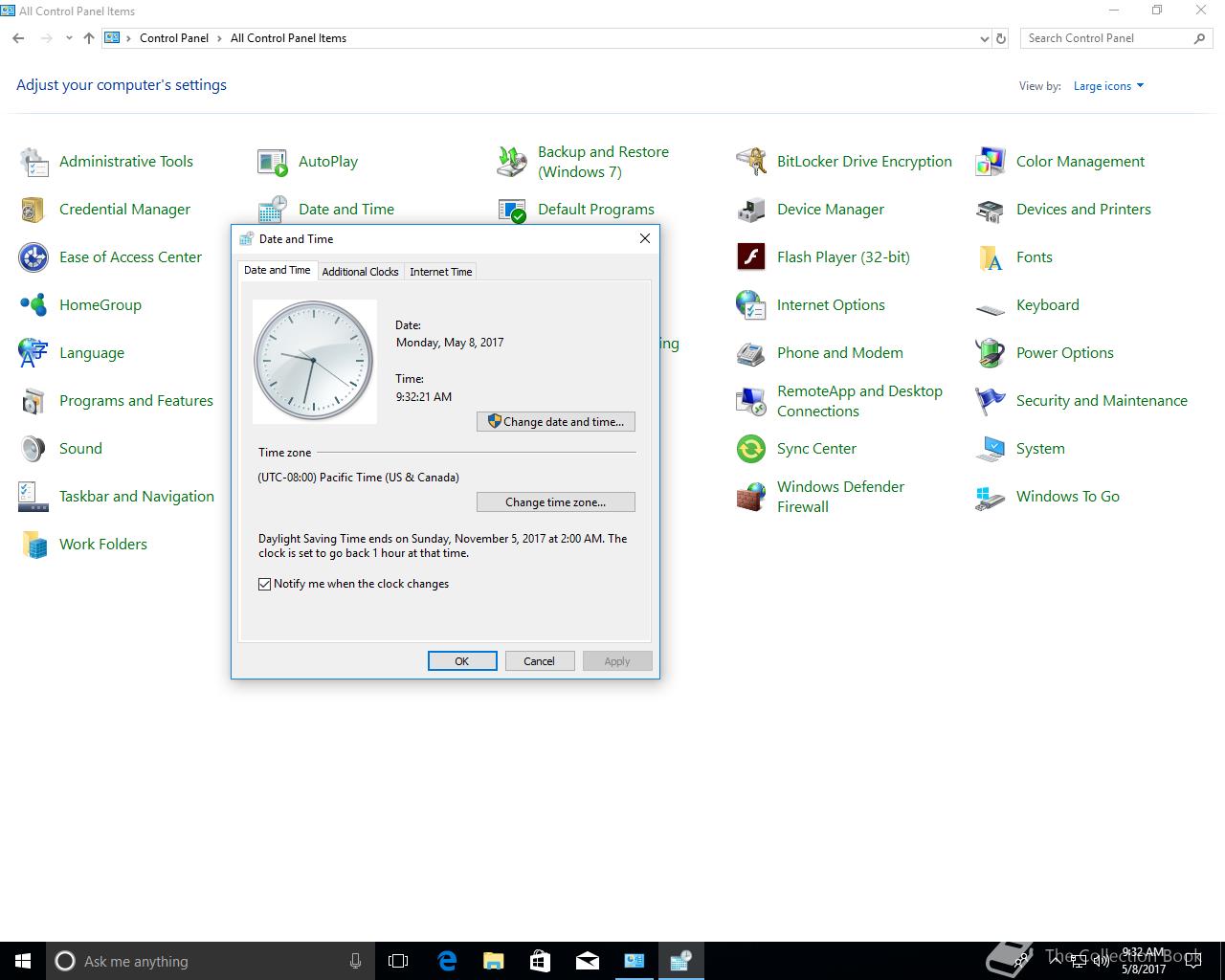Switch to the Internet Time tab
Image resolution: width=1225 pixels, height=980 pixels.
click(440, 272)
